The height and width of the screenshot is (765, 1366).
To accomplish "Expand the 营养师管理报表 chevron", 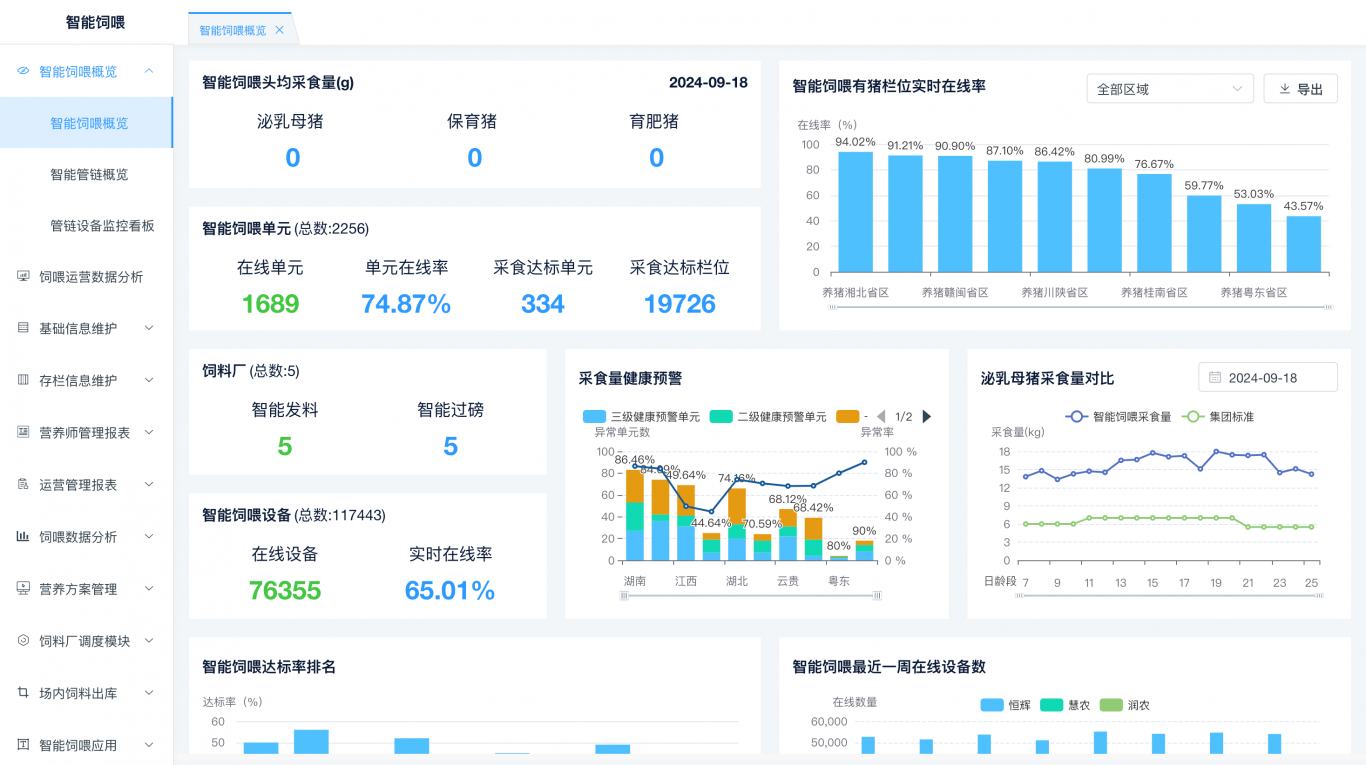I will [x=149, y=432].
